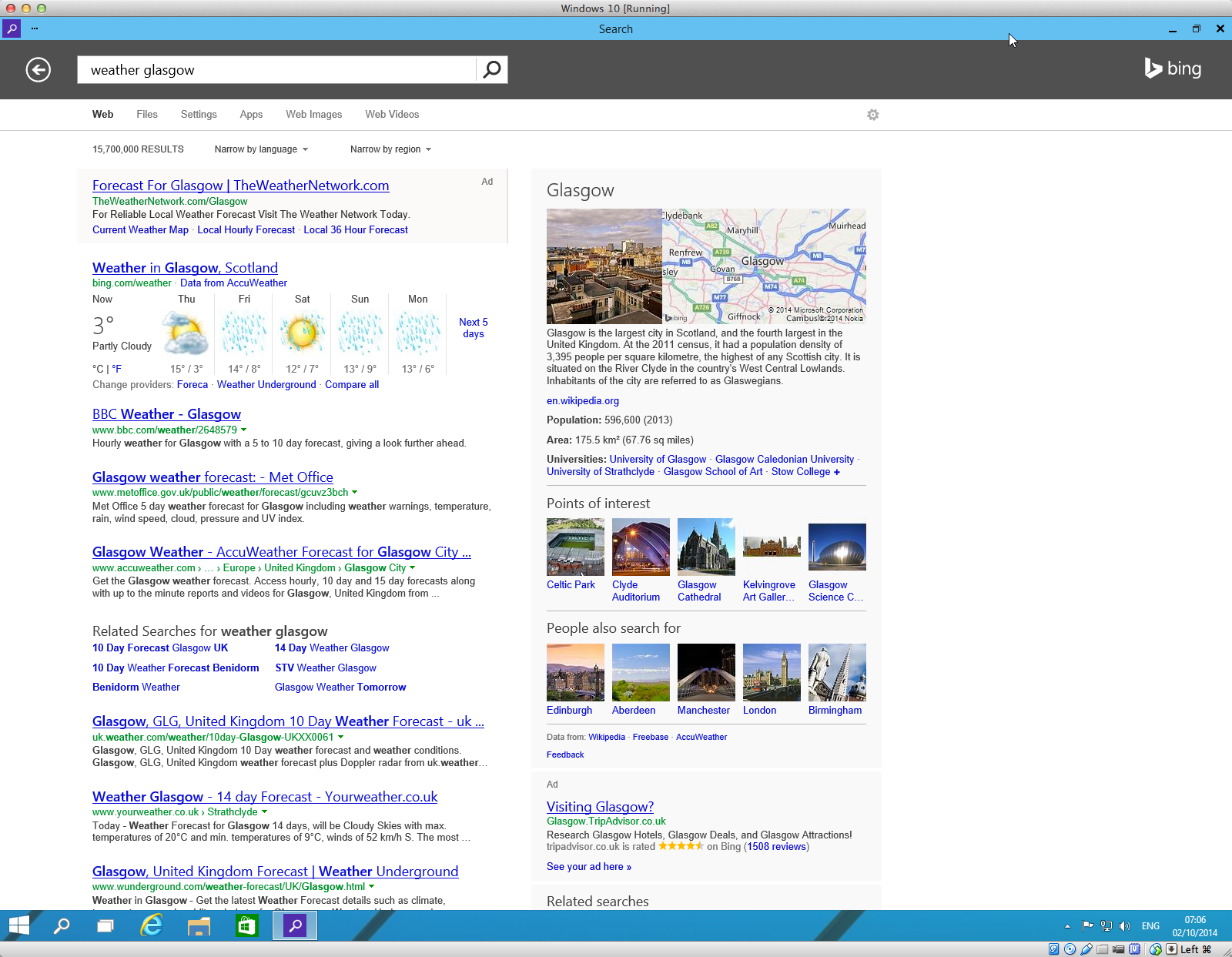Open Clyde Auditorium thumbnail
This screenshot has height=957, width=1232.
point(641,547)
